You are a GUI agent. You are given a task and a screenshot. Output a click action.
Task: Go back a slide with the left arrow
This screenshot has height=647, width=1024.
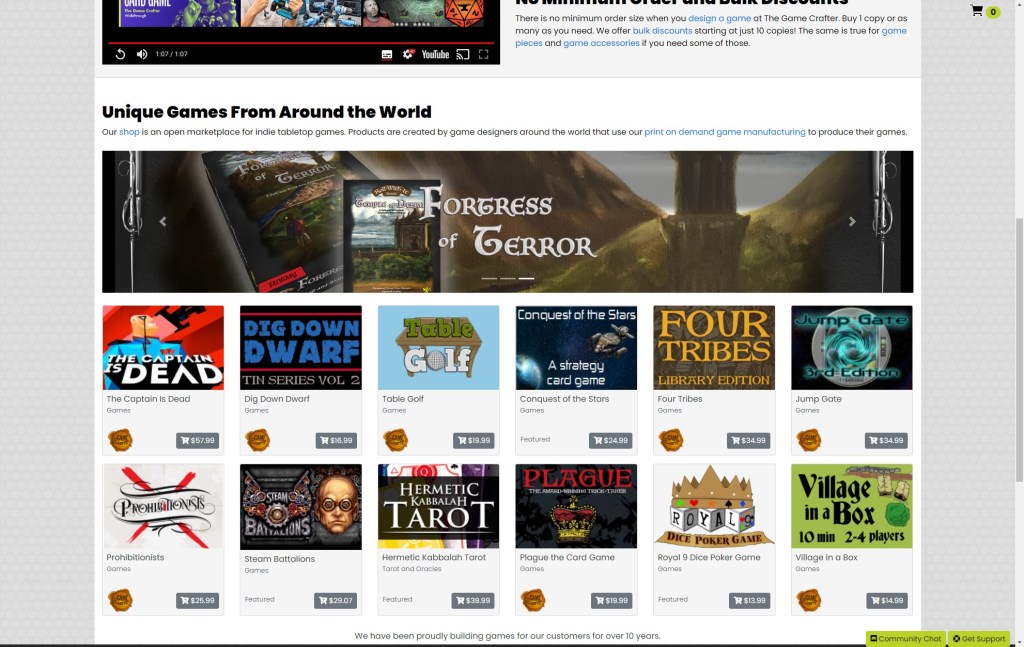tap(163, 221)
